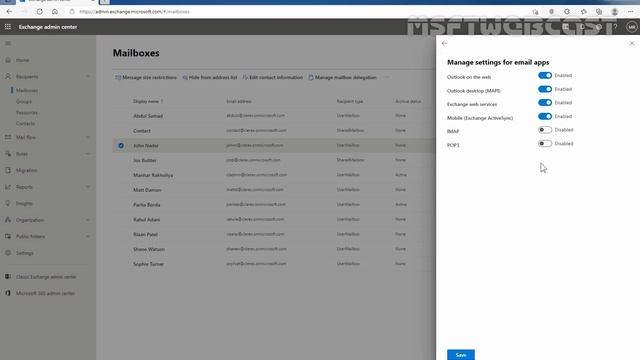640x360 pixels.
Task: Sort by Display name column header
Action: [148, 101]
